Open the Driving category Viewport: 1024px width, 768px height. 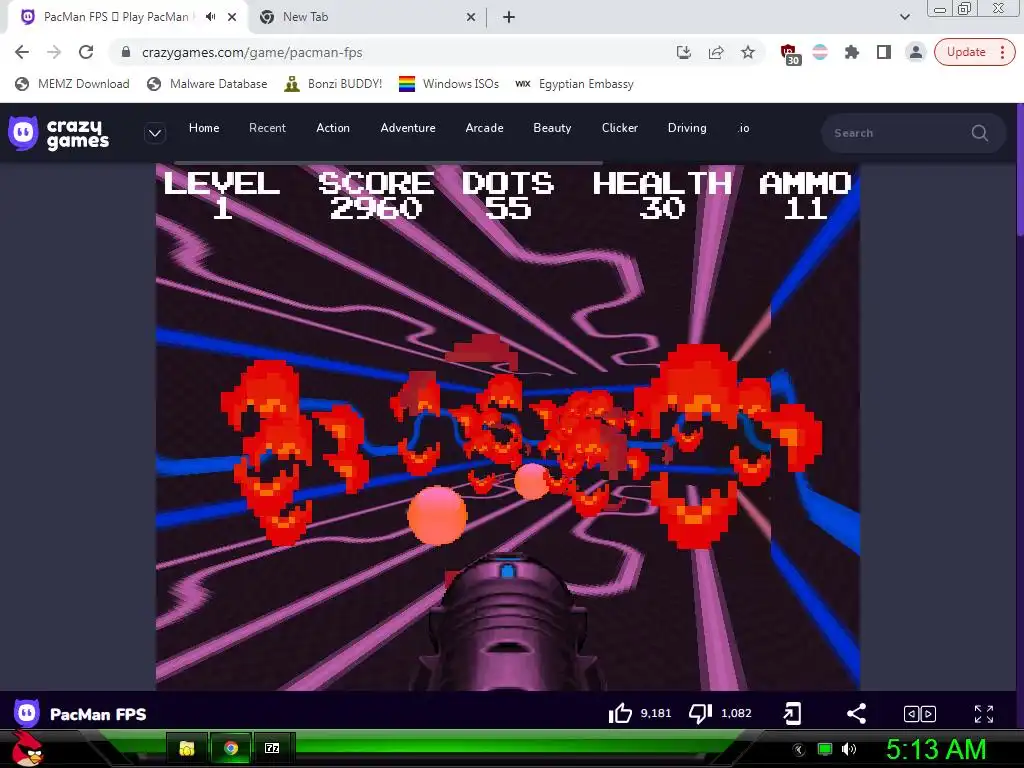687,128
